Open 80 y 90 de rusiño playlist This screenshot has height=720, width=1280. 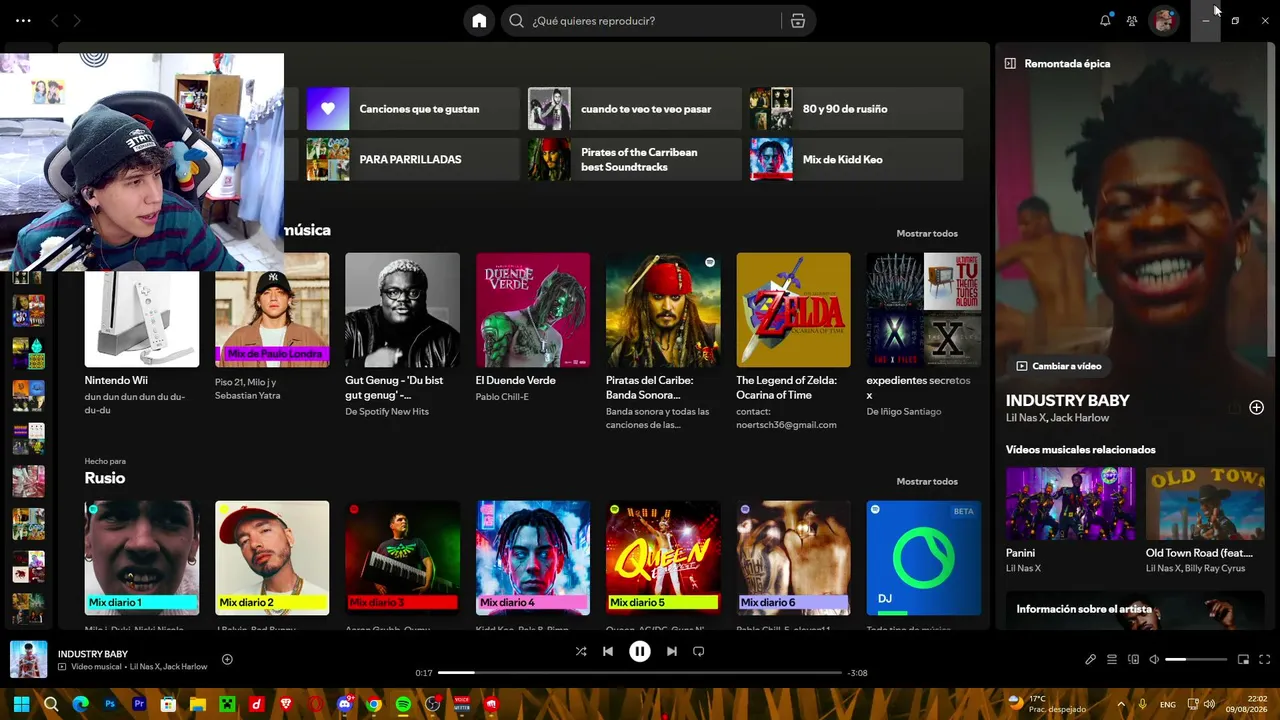point(857,109)
